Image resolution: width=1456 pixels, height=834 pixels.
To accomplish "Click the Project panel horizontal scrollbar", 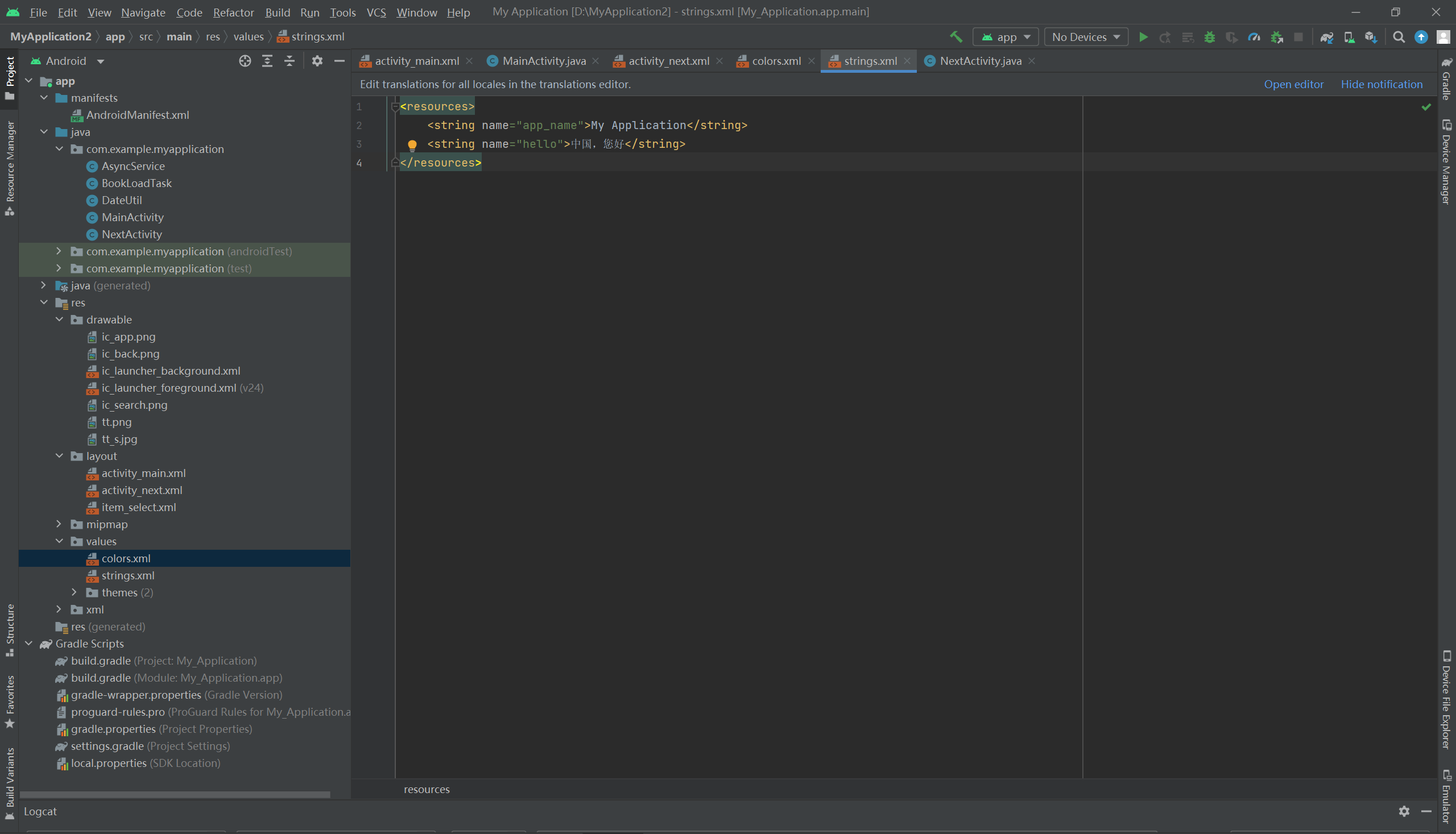I will pos(175,795).
